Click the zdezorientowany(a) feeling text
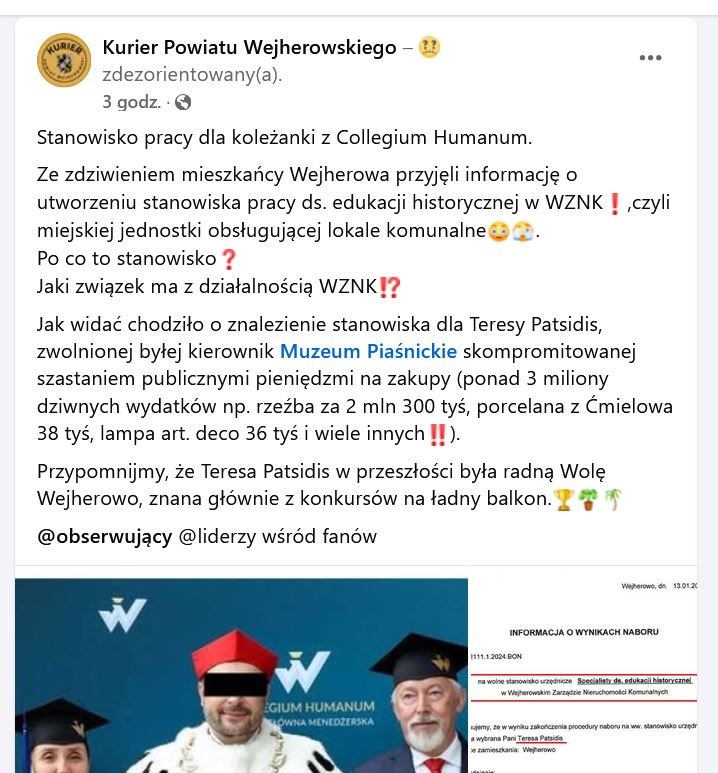718x773 pixels. click(192, 75)
